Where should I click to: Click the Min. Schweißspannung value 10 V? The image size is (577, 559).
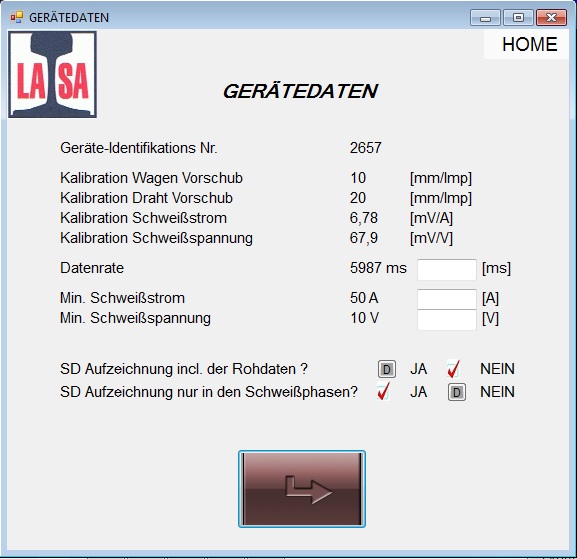coord(364,318)
